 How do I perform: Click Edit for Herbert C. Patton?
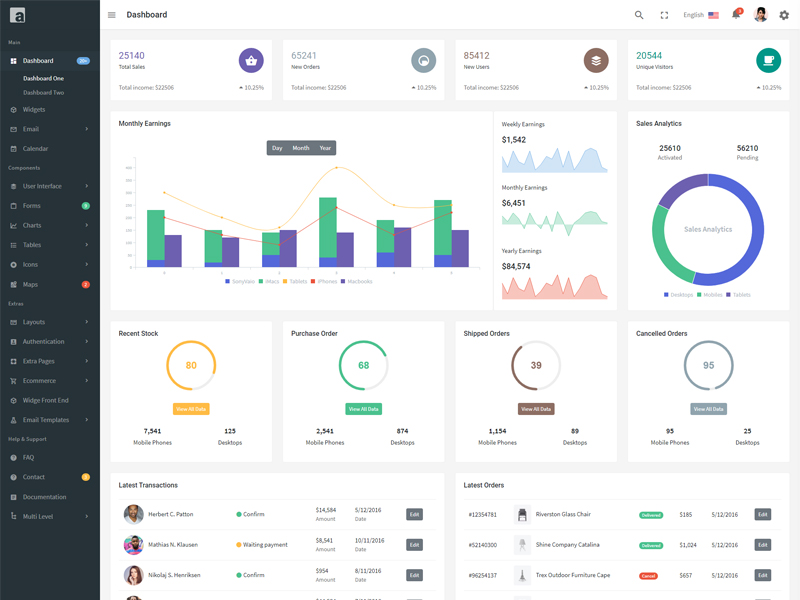click(x=414, y=514)
